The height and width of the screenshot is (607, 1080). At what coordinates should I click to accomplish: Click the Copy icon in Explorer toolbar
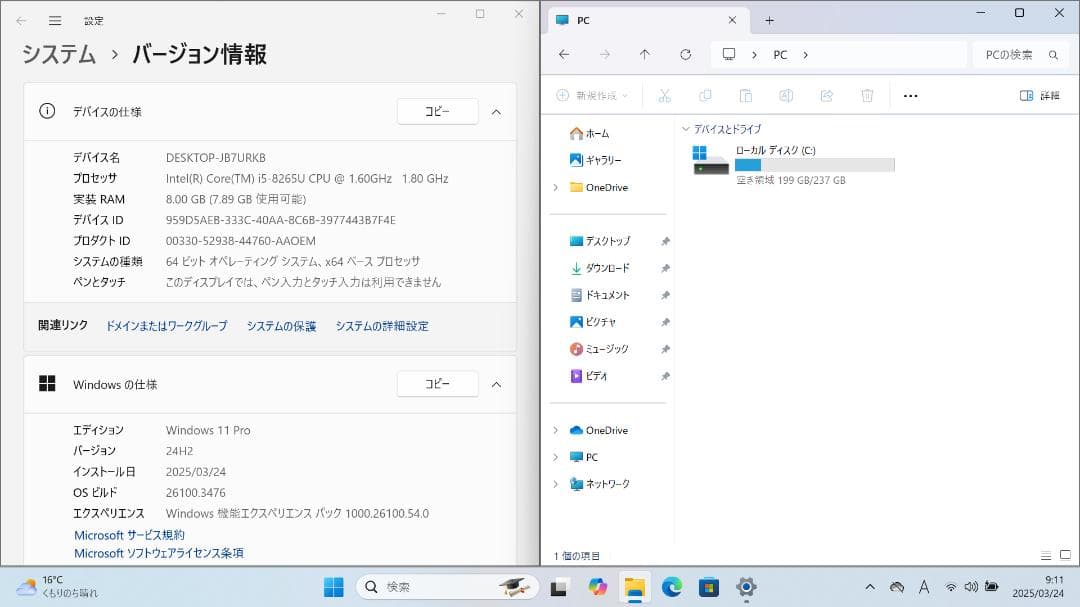(x=705, y=95)
